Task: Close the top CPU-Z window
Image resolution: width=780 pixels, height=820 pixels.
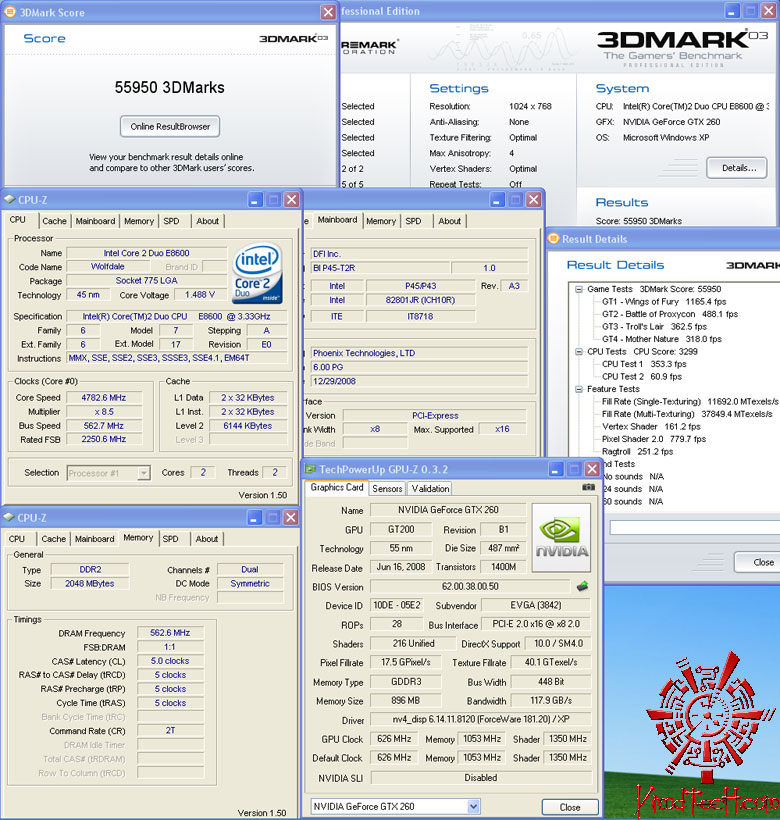Action: coord(292,200)
